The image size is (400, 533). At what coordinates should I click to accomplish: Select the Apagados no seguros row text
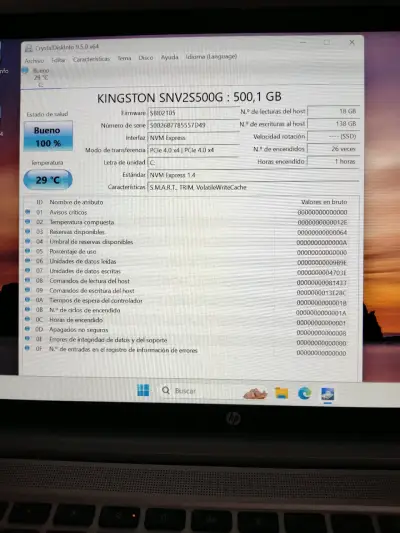click(79, 330)
